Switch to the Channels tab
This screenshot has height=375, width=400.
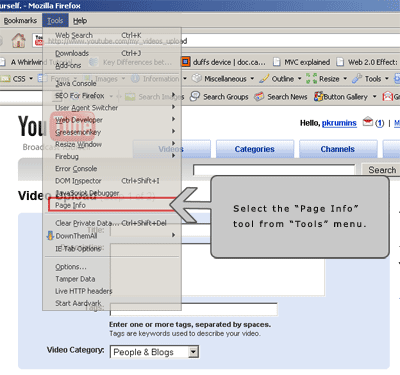tap(338, 149)
